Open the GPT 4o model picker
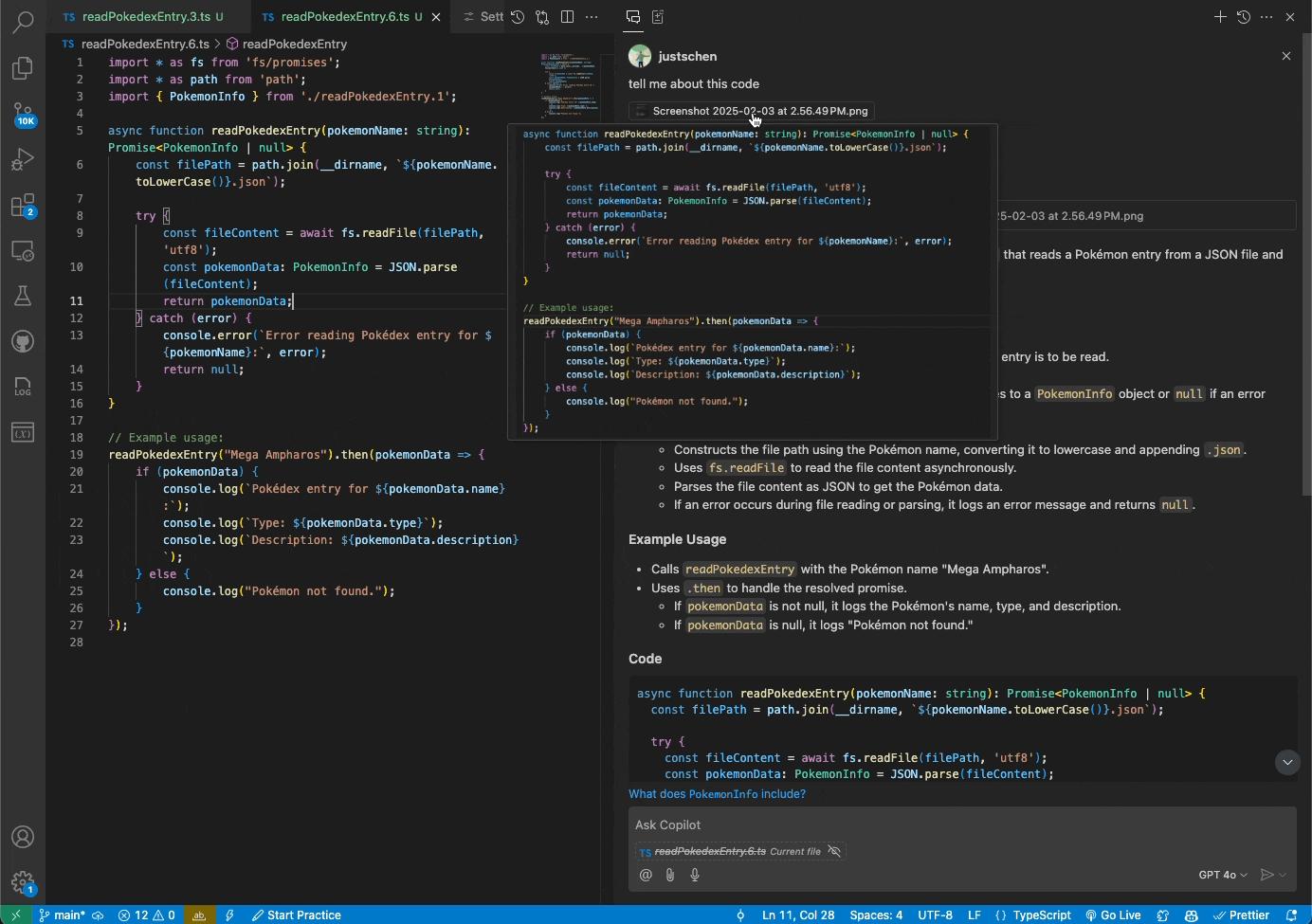Viewport: 1312px width, 924px height. tap(1221, 875)
